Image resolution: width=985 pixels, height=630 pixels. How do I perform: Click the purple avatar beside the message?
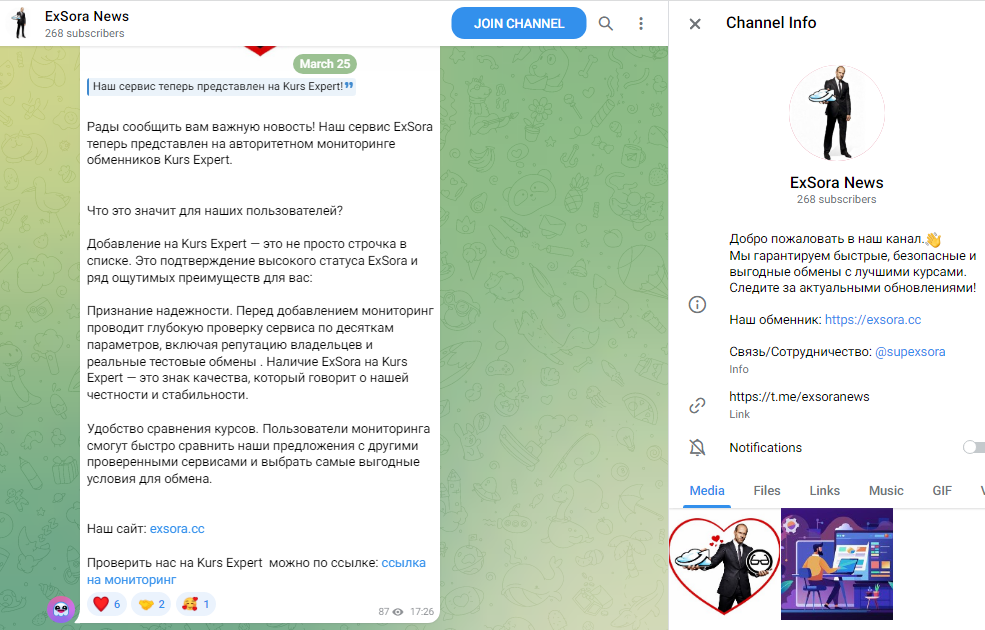[61, 609]
